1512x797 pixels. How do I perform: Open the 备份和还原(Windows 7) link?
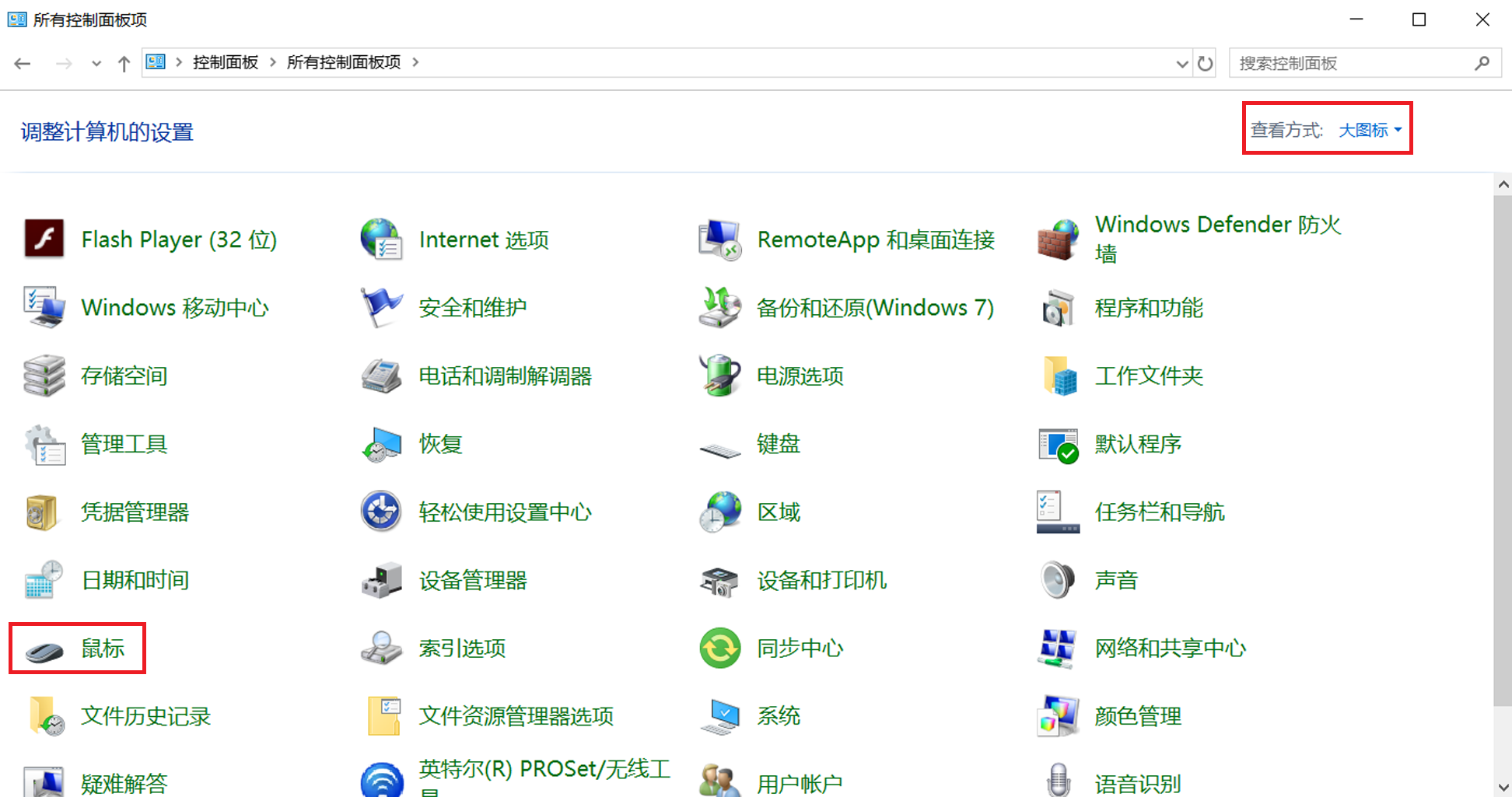[x=875, y=308]
